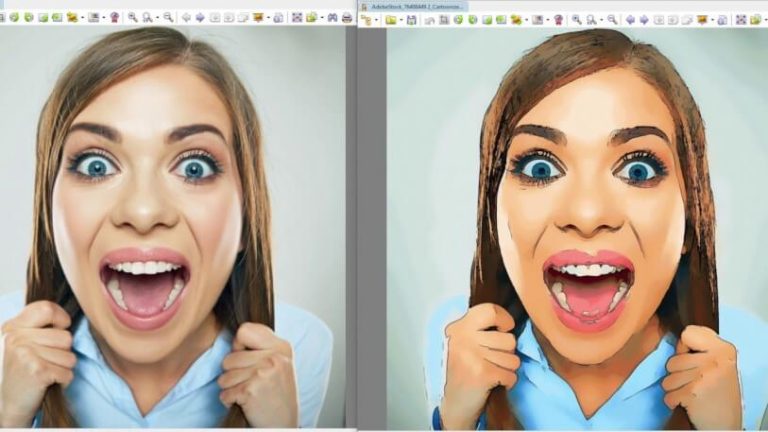Click save floppy-disk icon in cartoonized window
This screenshot has width=768, height=432.
(411, 20)
